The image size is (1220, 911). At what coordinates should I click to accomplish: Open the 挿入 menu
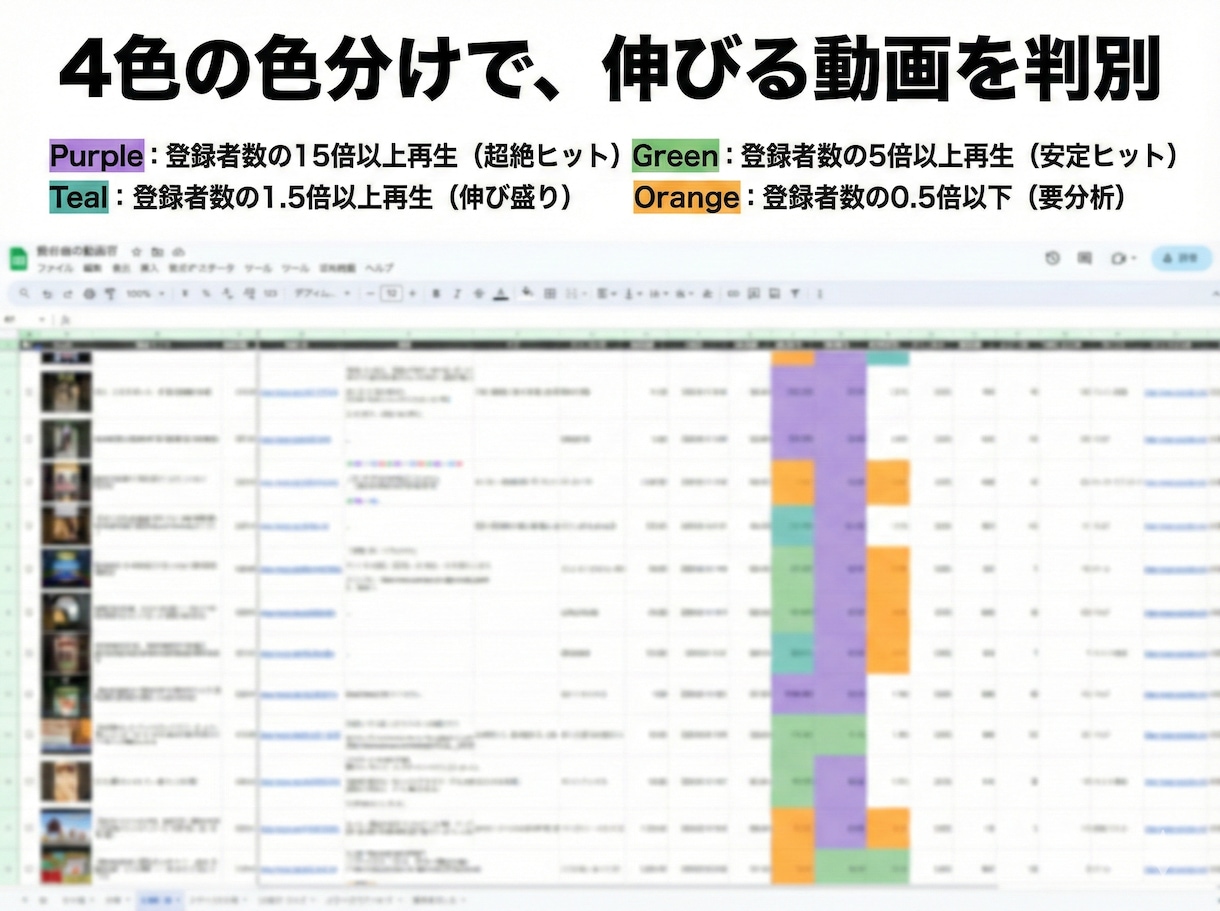(149, 268)
